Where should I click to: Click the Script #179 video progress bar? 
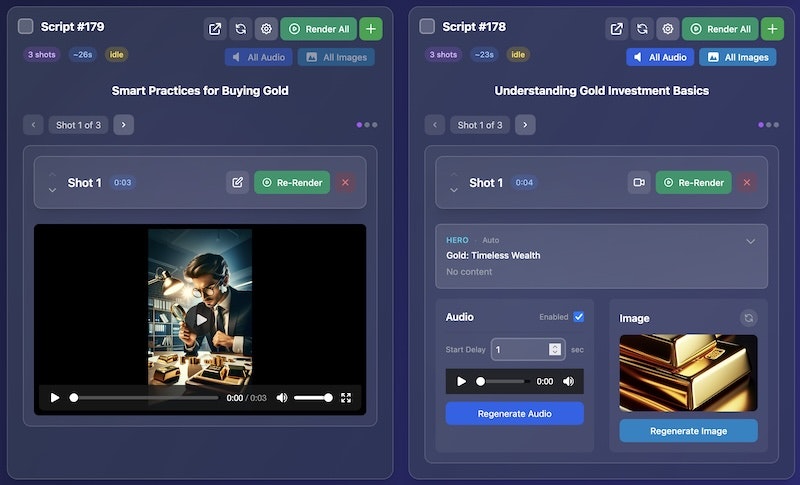click(145, 398)
